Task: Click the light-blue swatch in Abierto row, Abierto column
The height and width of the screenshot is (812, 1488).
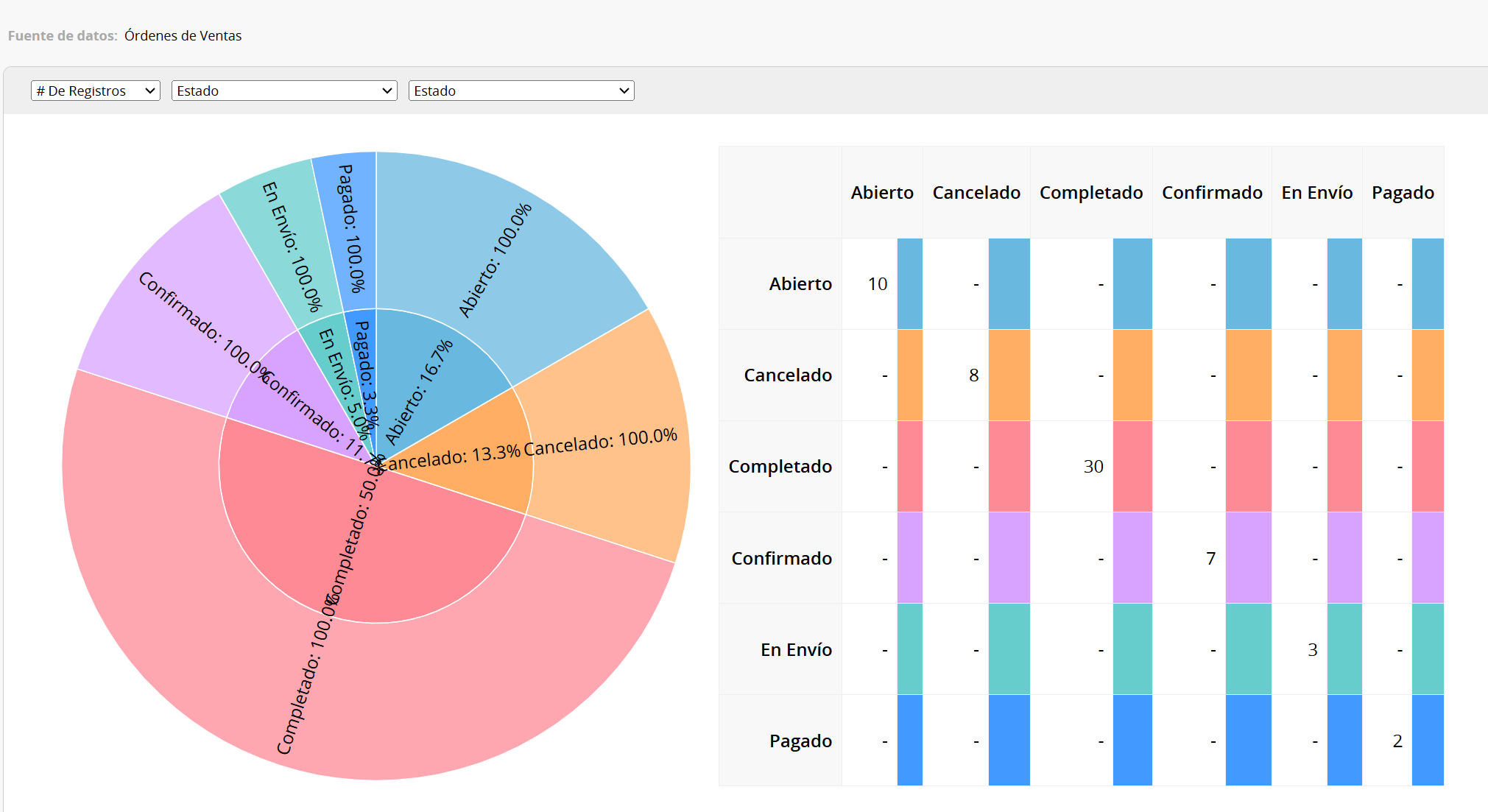Action: tap(910, 284)
